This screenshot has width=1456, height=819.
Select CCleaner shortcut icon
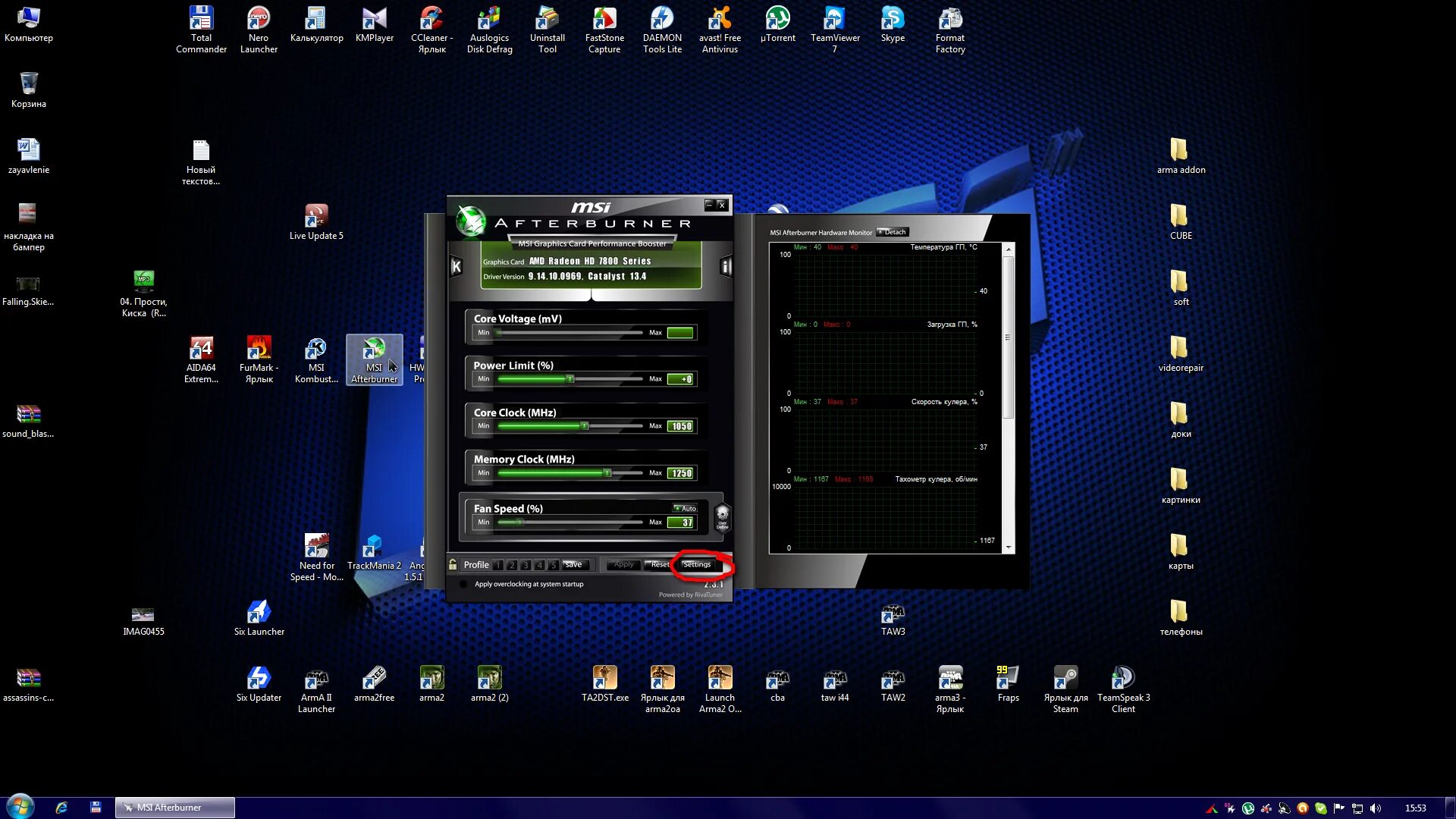431,30
